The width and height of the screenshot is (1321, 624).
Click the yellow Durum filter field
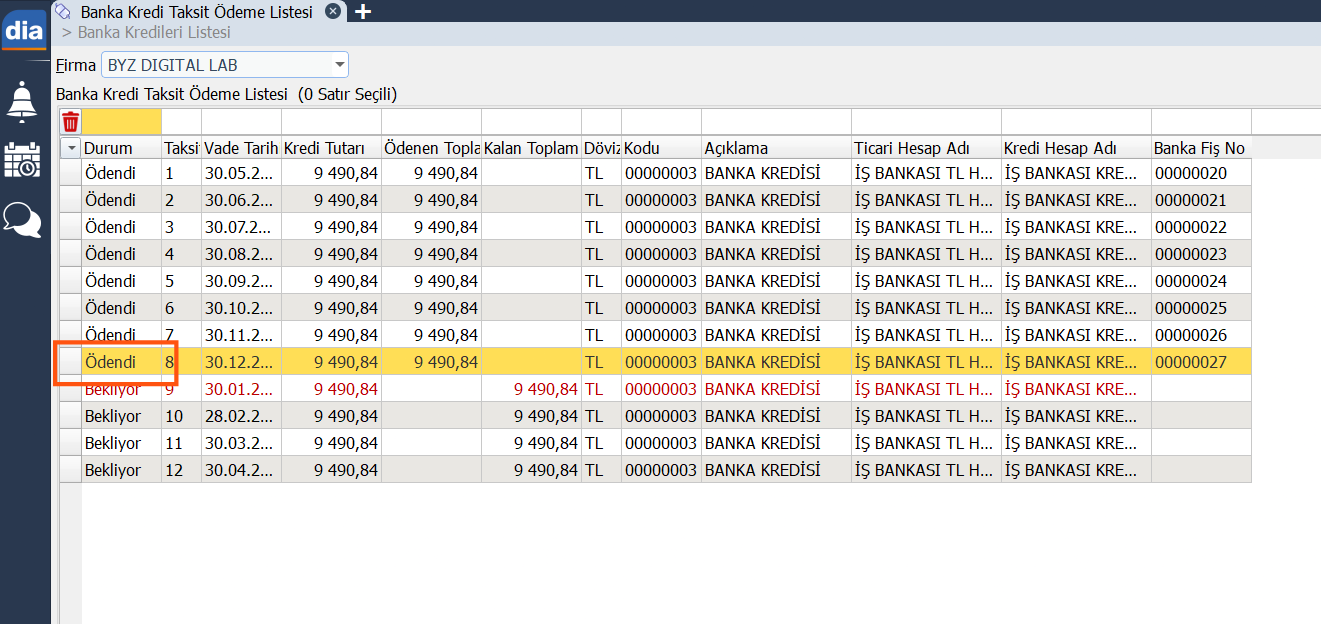121,122
